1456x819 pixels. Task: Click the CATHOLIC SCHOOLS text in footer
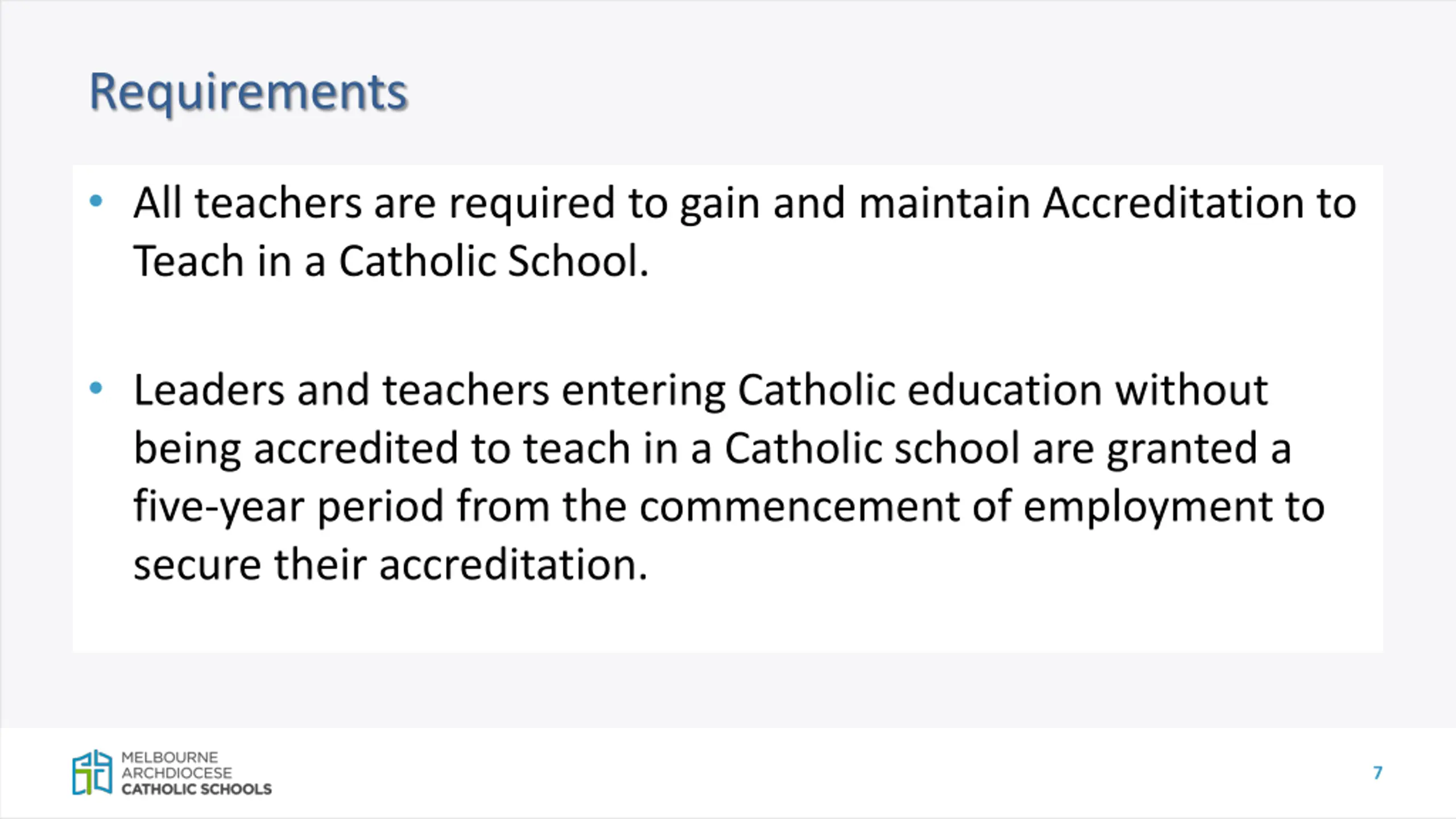pyautogui.click(x=196, y=789)
